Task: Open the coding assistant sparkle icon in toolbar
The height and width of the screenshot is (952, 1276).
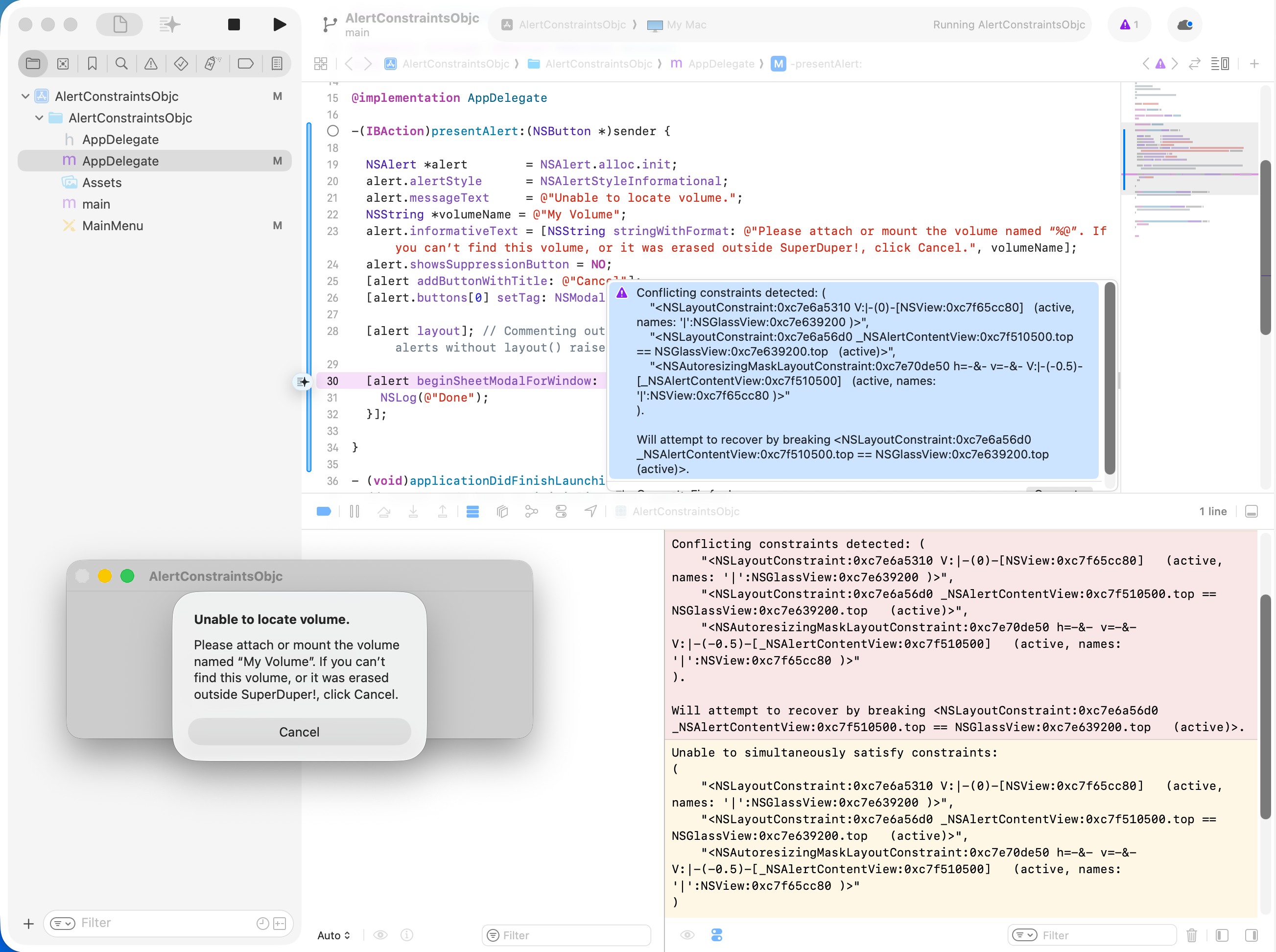Action: (x=169, y=24)
